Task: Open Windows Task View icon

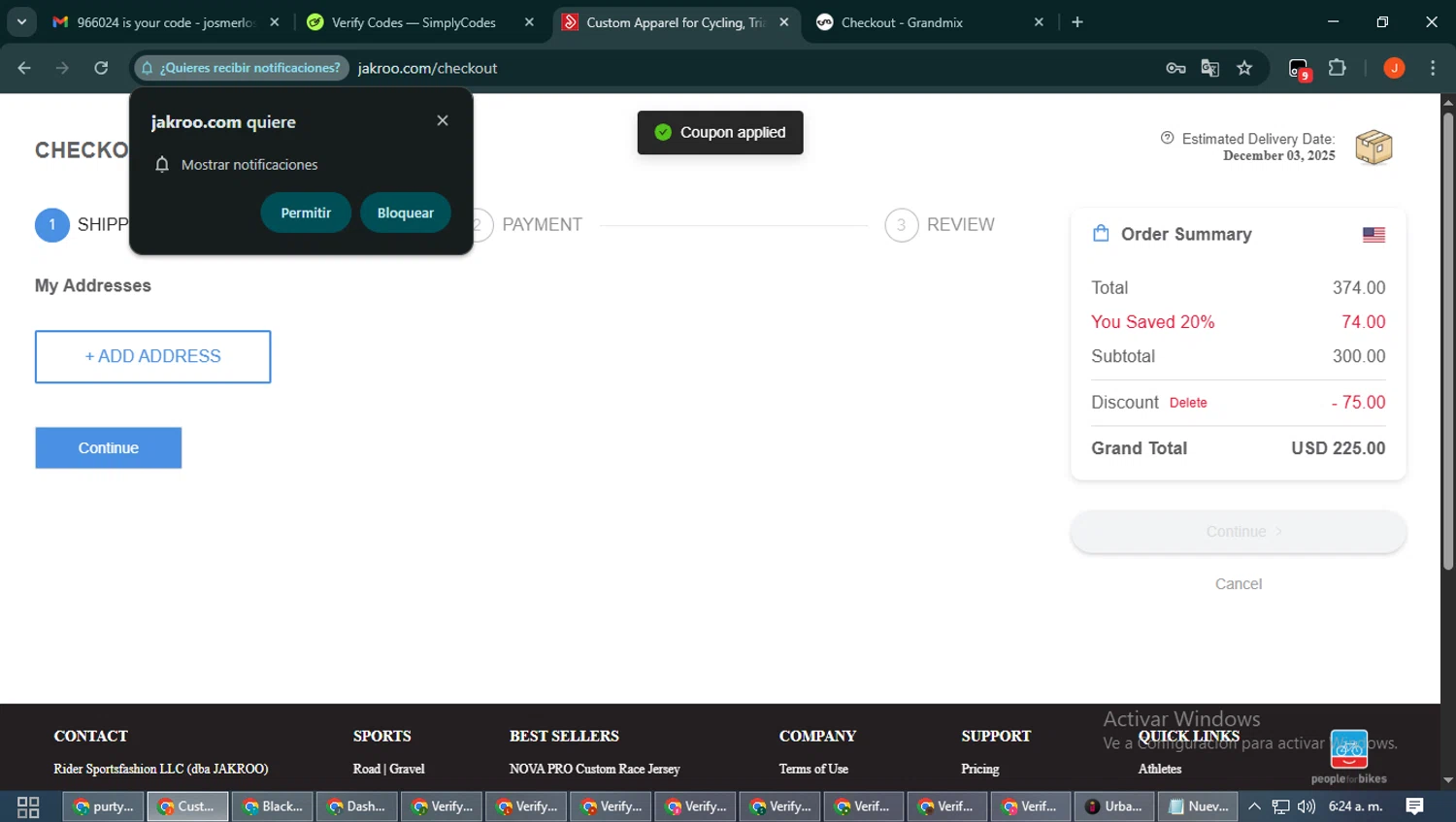Action: point(28,806)
